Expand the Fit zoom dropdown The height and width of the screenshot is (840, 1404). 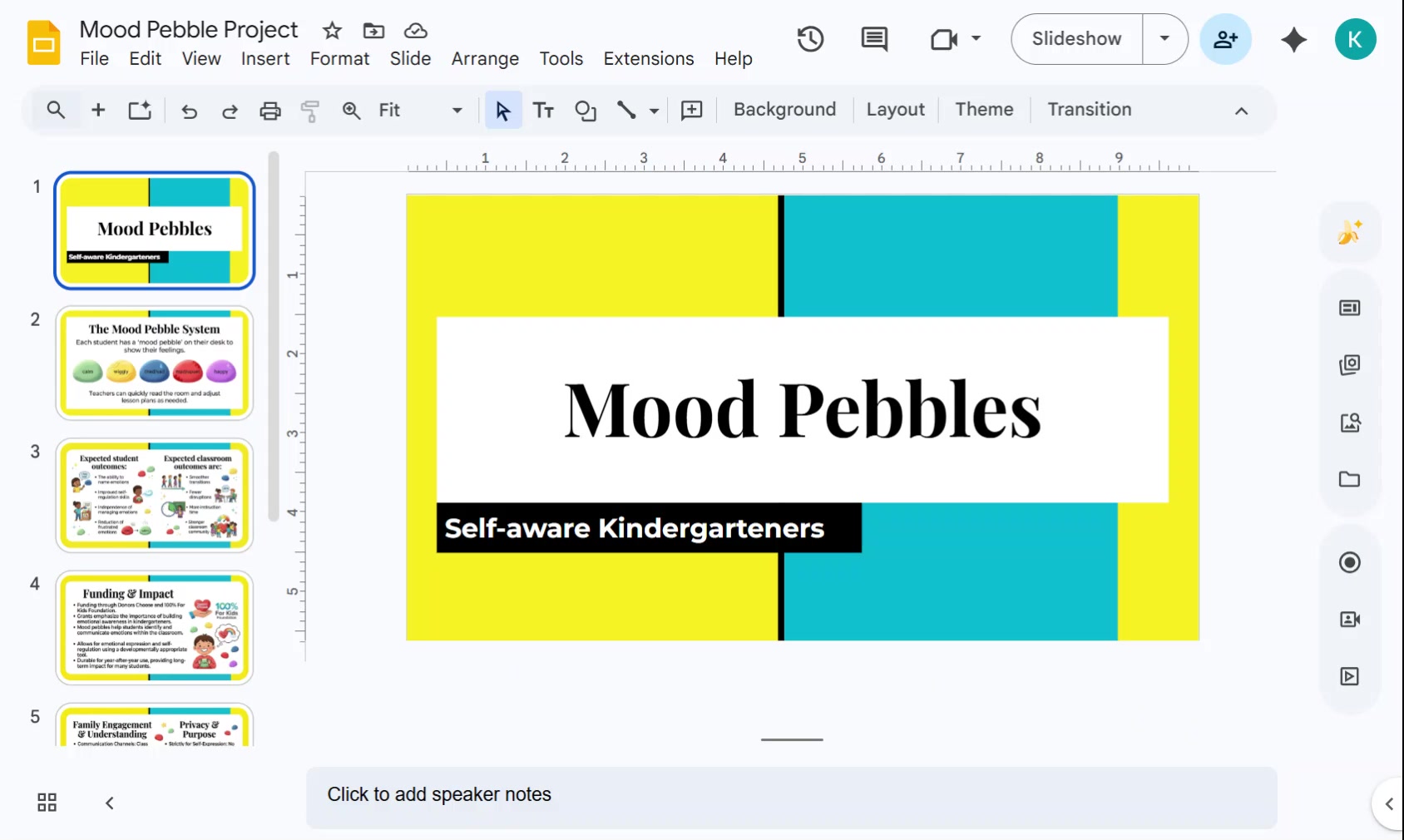(457, 110)
